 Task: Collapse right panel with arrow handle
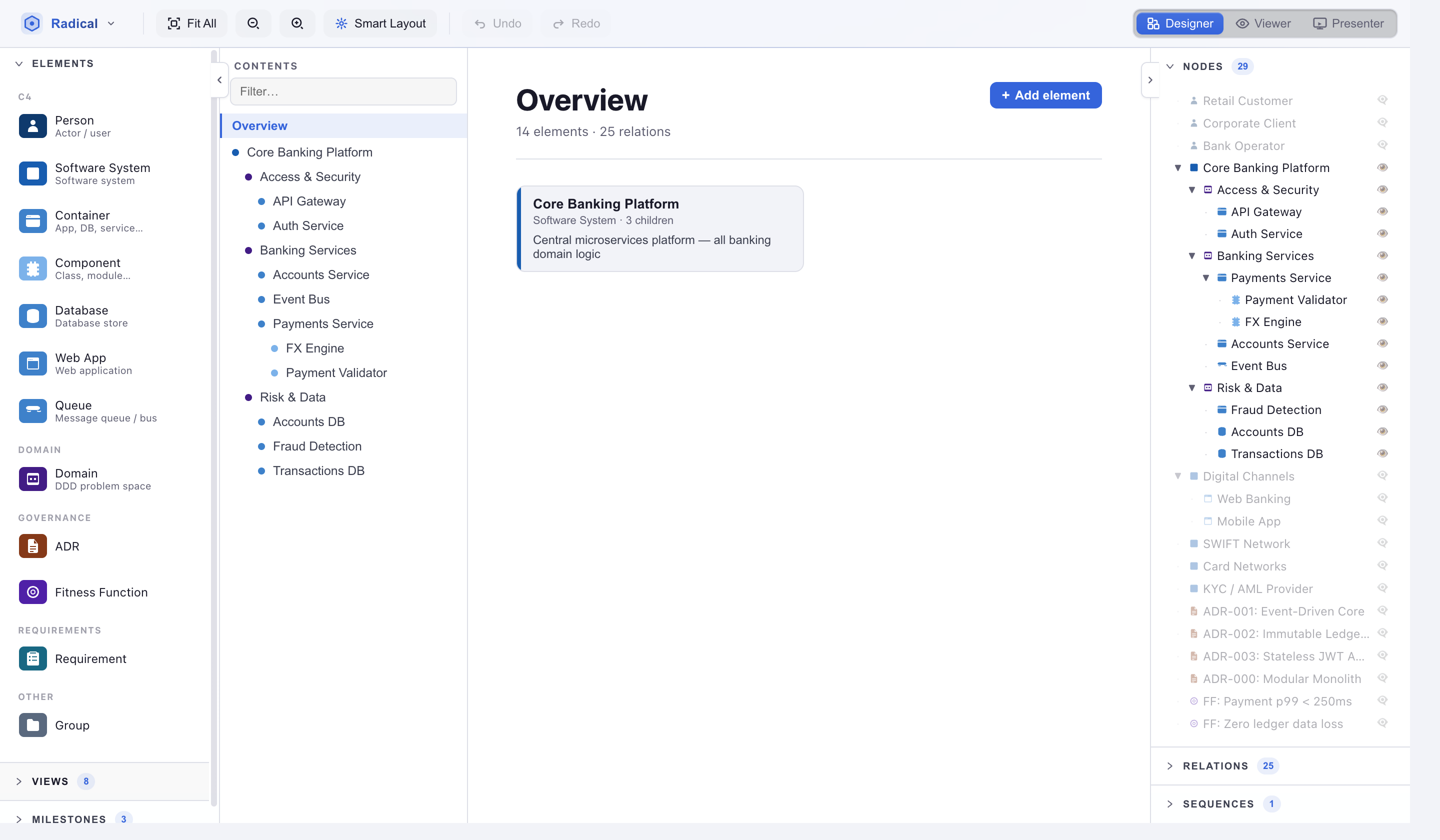tap(1150, 80)
